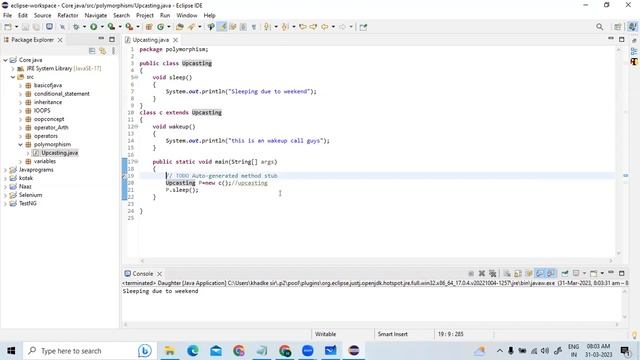Open the Project menu
The image size is (640, 360).
point(144,15)
